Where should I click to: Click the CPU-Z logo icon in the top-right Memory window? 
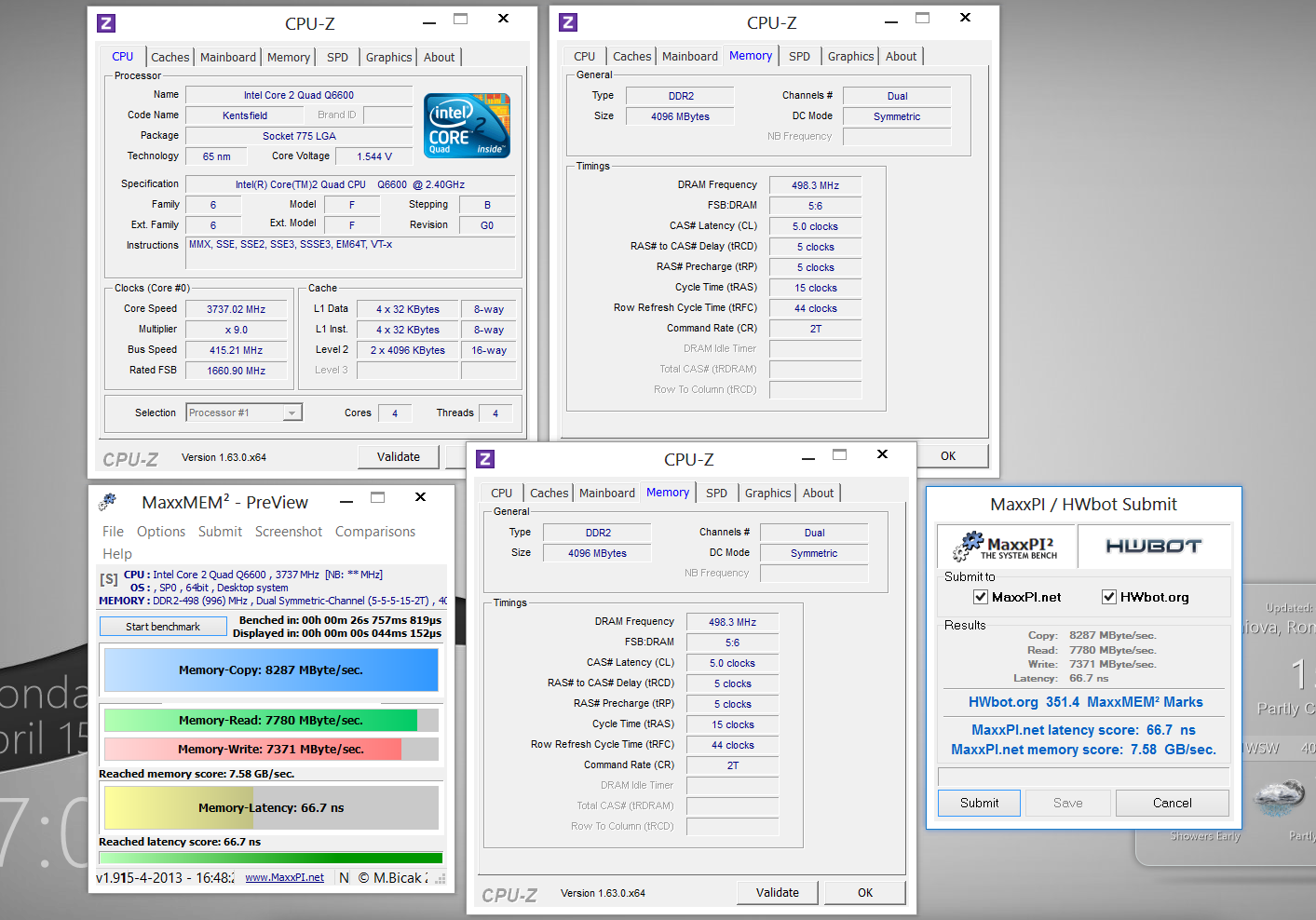(568, 22)
